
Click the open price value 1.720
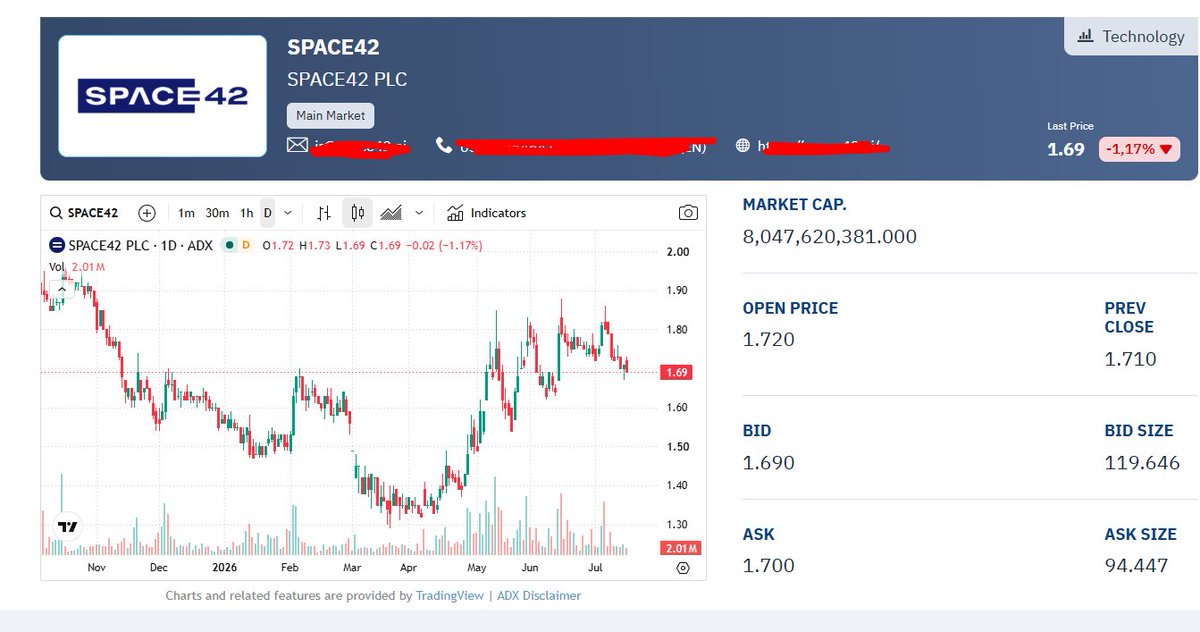click(x=769, y=339)
